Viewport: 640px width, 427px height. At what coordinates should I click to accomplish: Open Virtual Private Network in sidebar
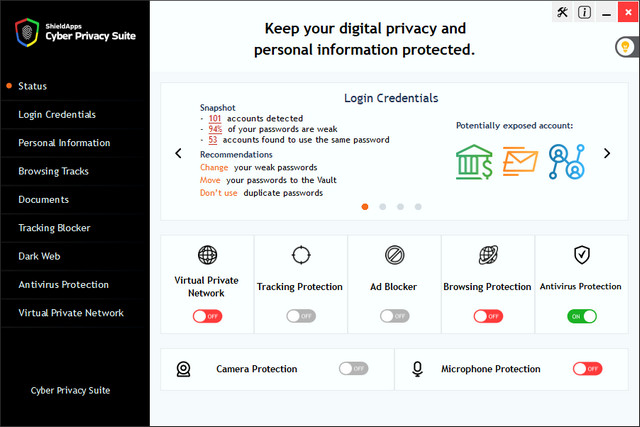pos(75,313)
